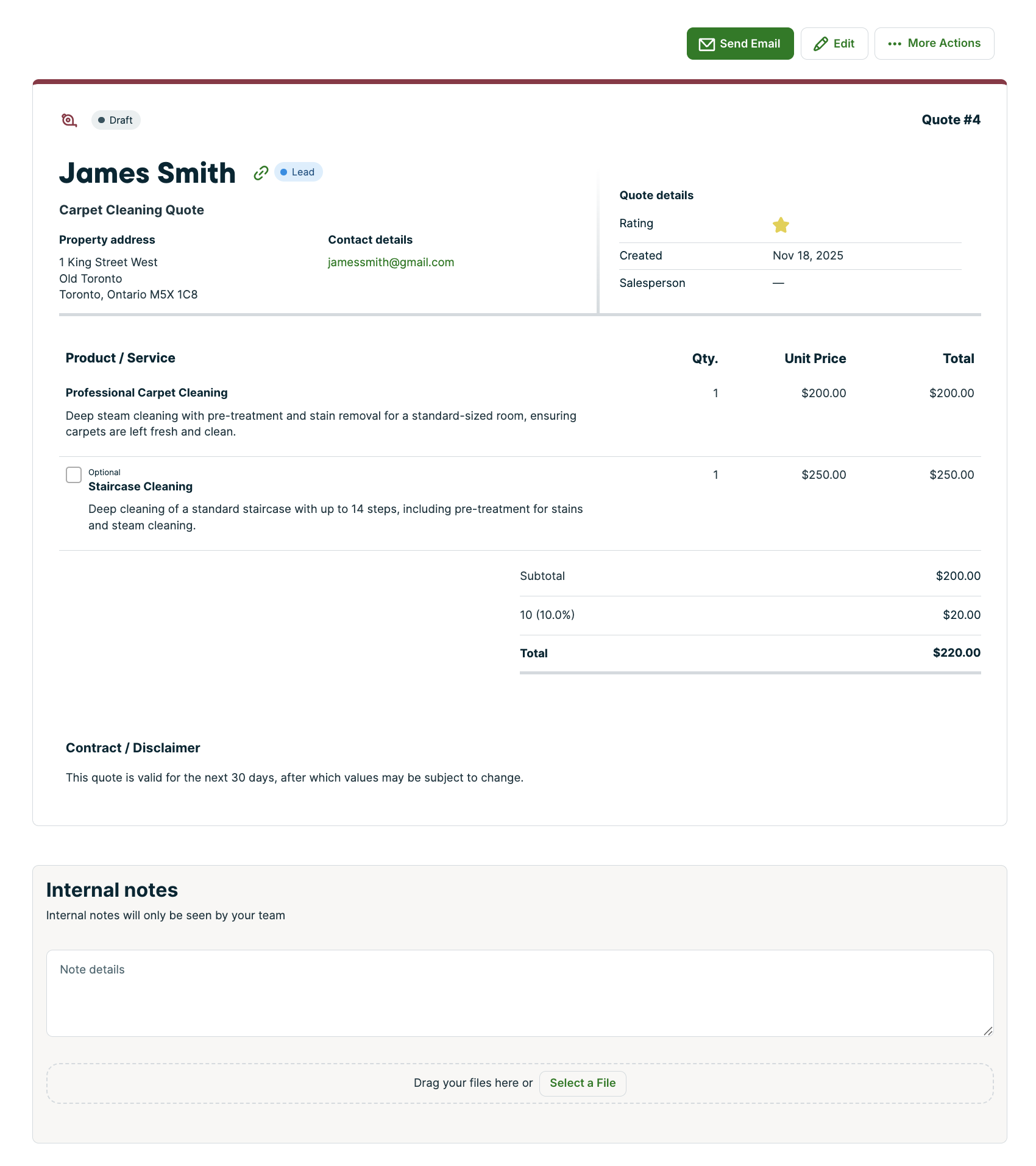Click the pencil icon on Edit

(820, 44)
